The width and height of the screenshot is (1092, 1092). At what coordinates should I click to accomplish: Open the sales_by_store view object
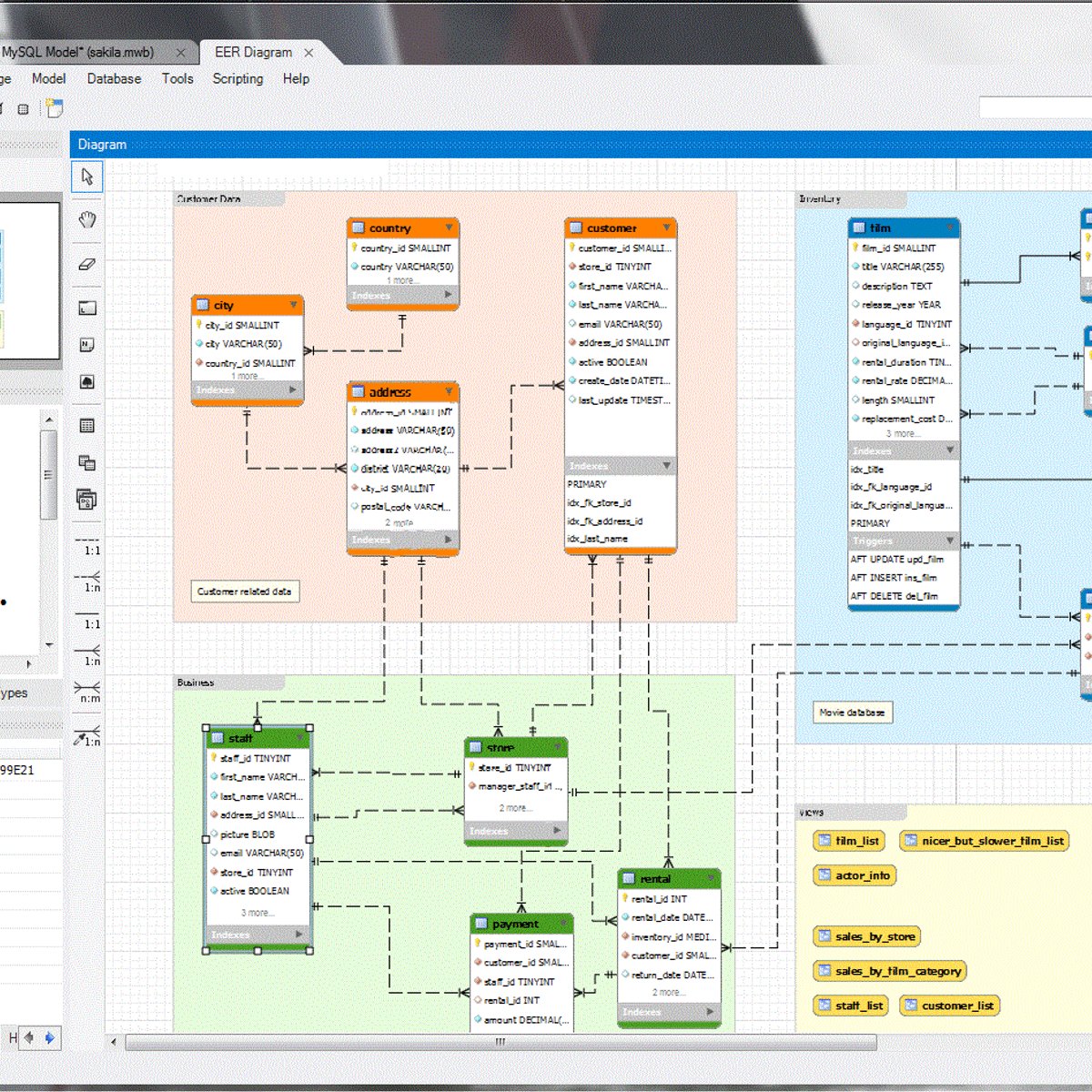coord(865,935)
